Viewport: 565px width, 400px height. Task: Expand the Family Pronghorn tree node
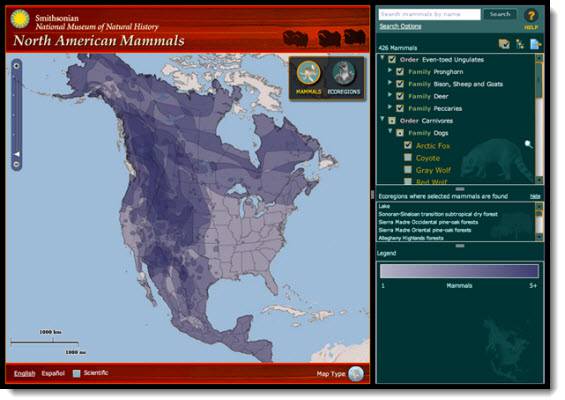point(390,71)
